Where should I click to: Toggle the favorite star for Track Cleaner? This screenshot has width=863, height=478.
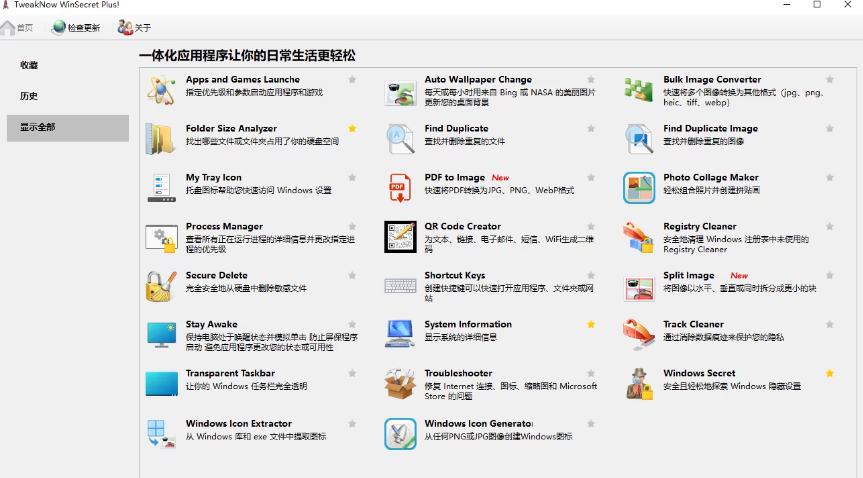point(830,324)
